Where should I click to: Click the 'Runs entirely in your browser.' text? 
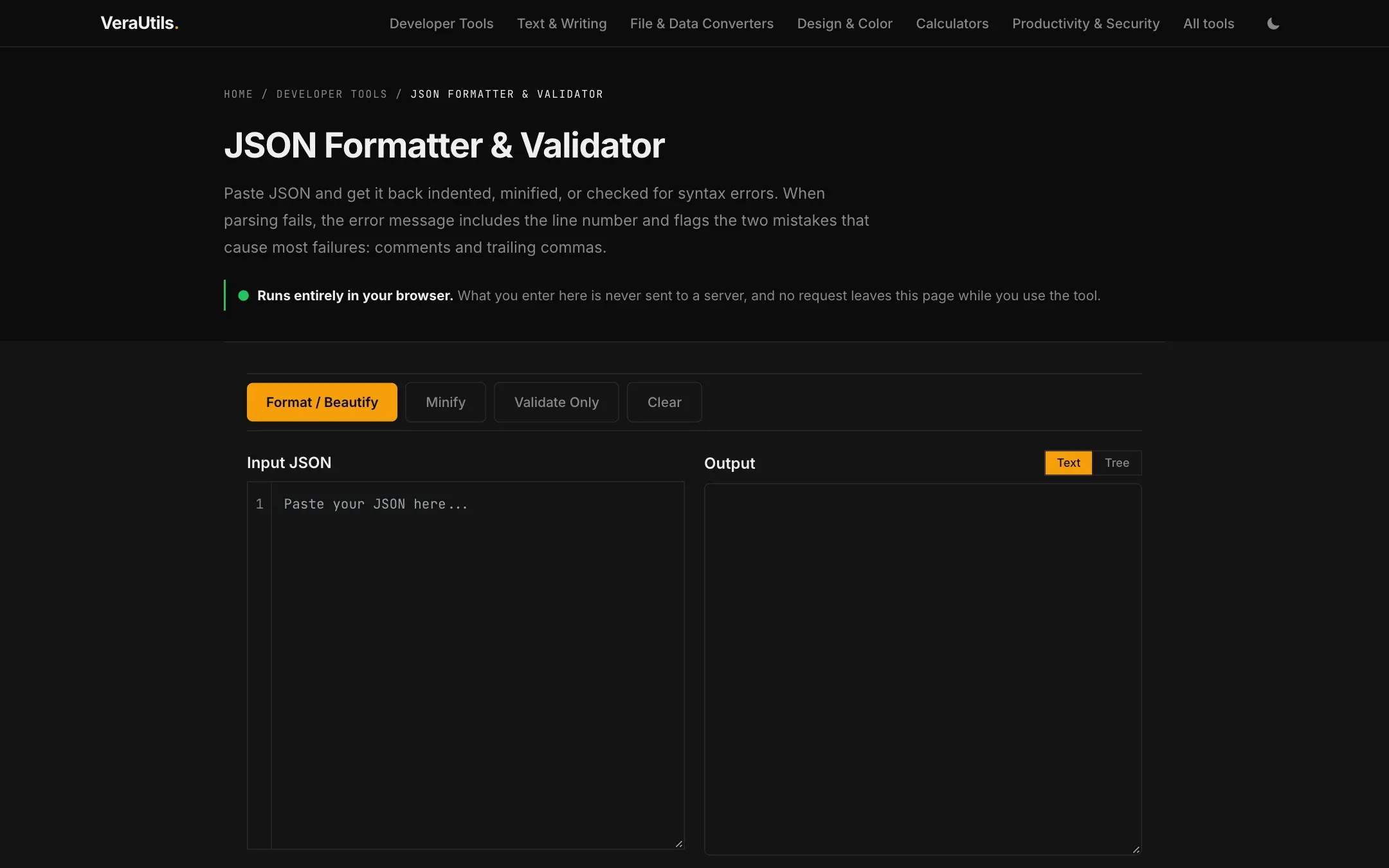click(x=355, y=296)
